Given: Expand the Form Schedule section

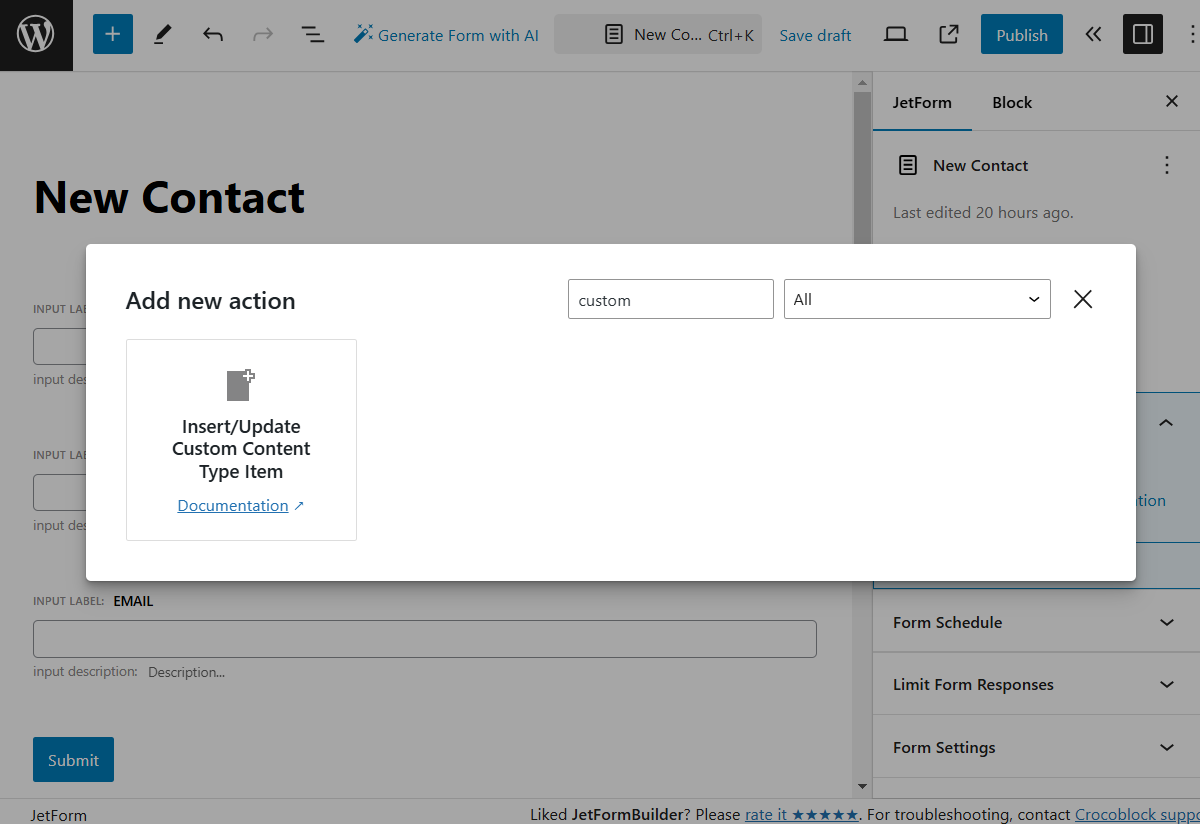Looking at the screenshot, I should tap(1034, 622).
